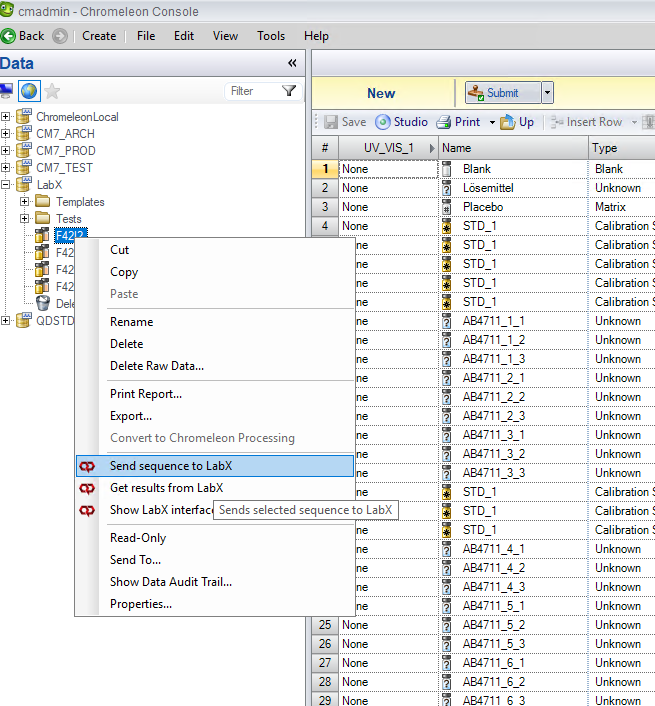655x706 pixels.
Task: Choose Export from context menu
Action: (x=215, y=416)
